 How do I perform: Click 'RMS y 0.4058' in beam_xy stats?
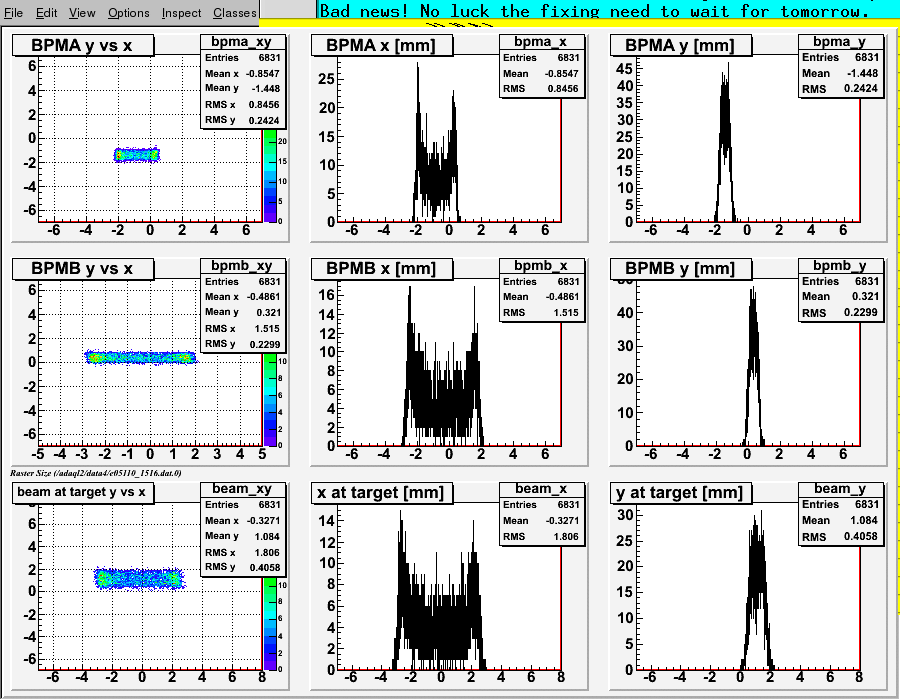(x=242, y=567)
